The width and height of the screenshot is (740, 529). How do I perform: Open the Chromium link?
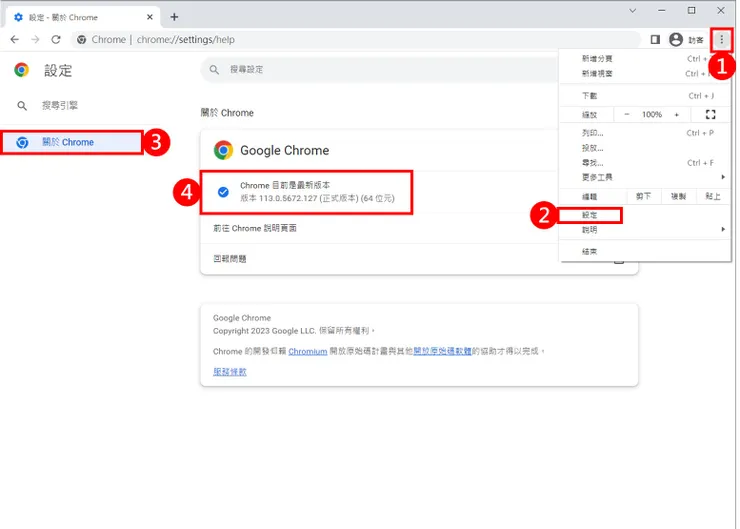pyautogui.click(x=309, y=352)
